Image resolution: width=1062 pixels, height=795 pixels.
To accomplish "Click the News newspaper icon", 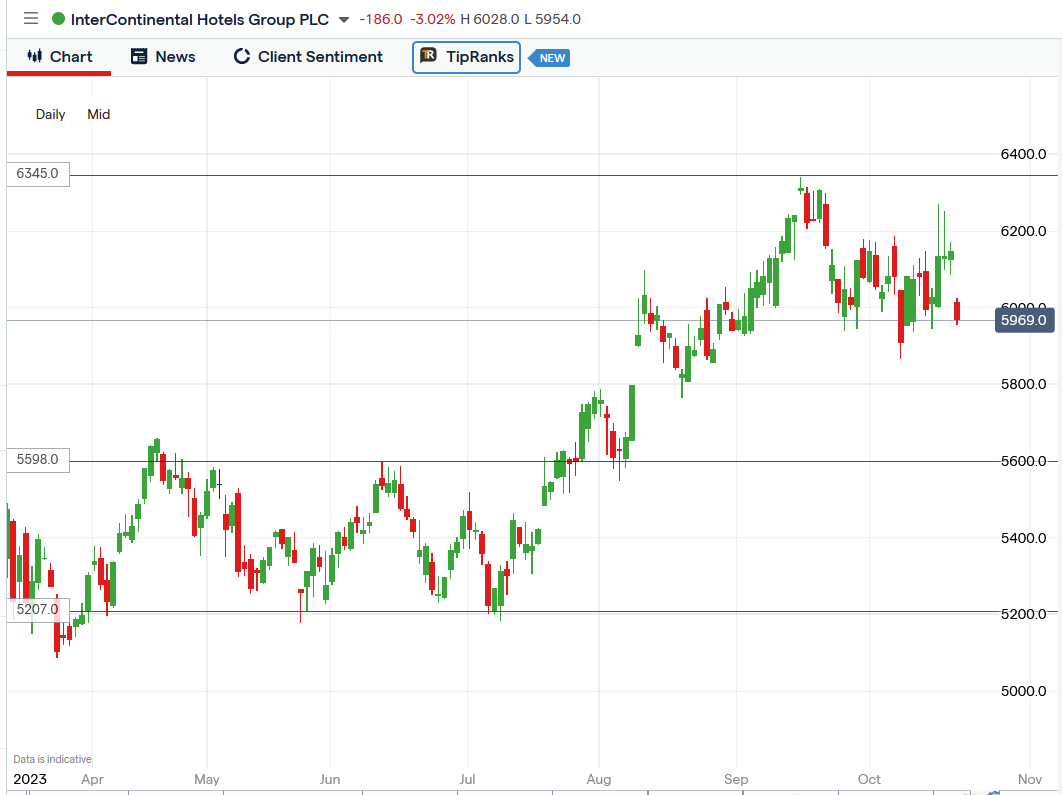I will (139, 56).
